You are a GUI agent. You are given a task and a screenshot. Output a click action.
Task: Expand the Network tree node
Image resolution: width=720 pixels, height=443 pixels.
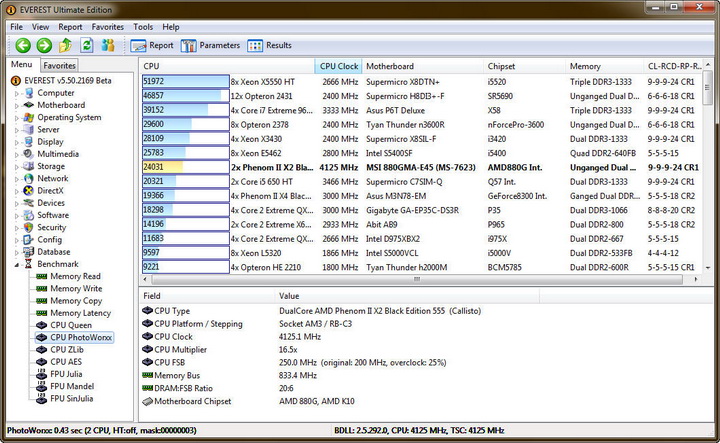(x=17, y=179)
